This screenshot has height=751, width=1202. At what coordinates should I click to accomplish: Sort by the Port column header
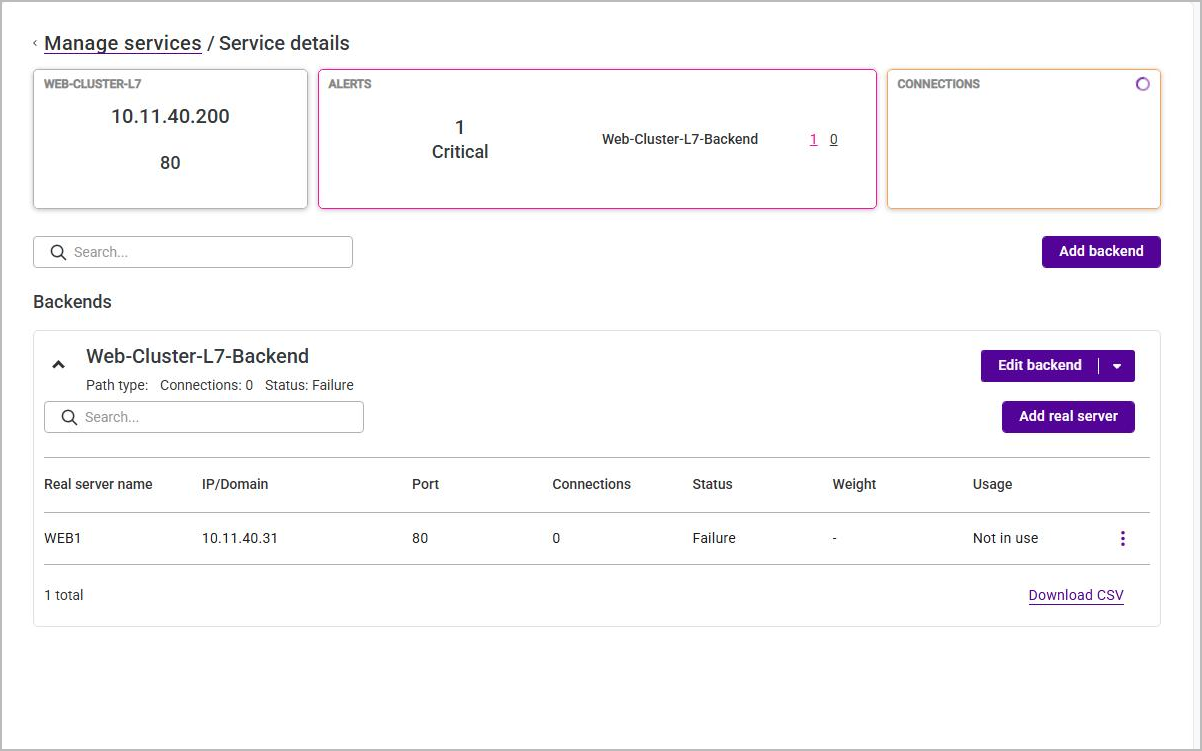426,484
